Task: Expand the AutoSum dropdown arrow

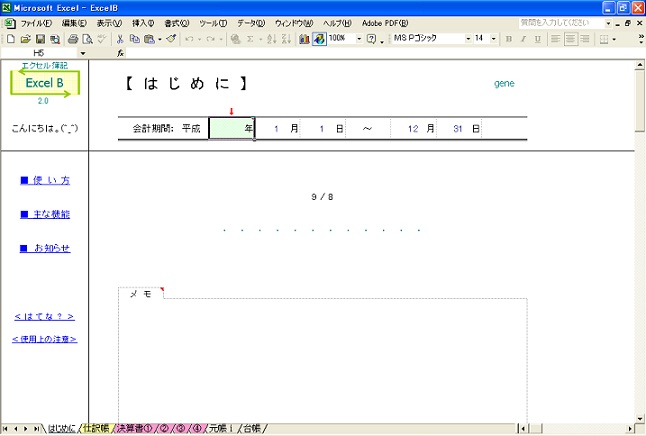Action: [260, 39]
